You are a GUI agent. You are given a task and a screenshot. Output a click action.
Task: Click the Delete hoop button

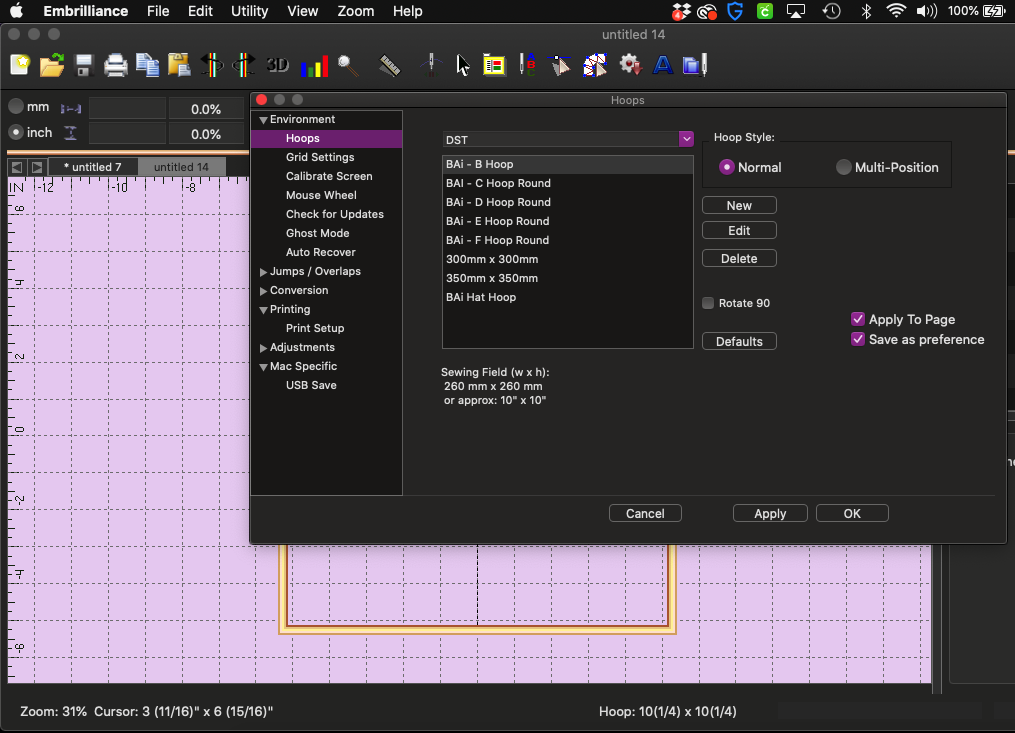739,258
